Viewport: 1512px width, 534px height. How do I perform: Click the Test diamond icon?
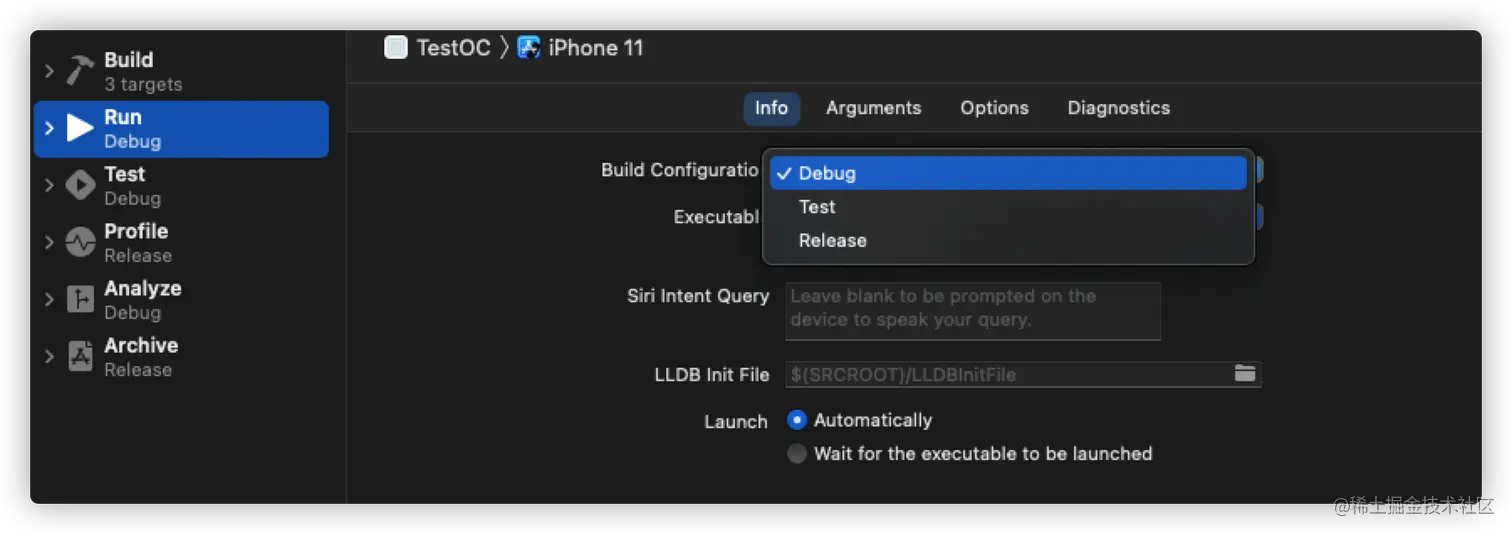[x=81, y=185]
